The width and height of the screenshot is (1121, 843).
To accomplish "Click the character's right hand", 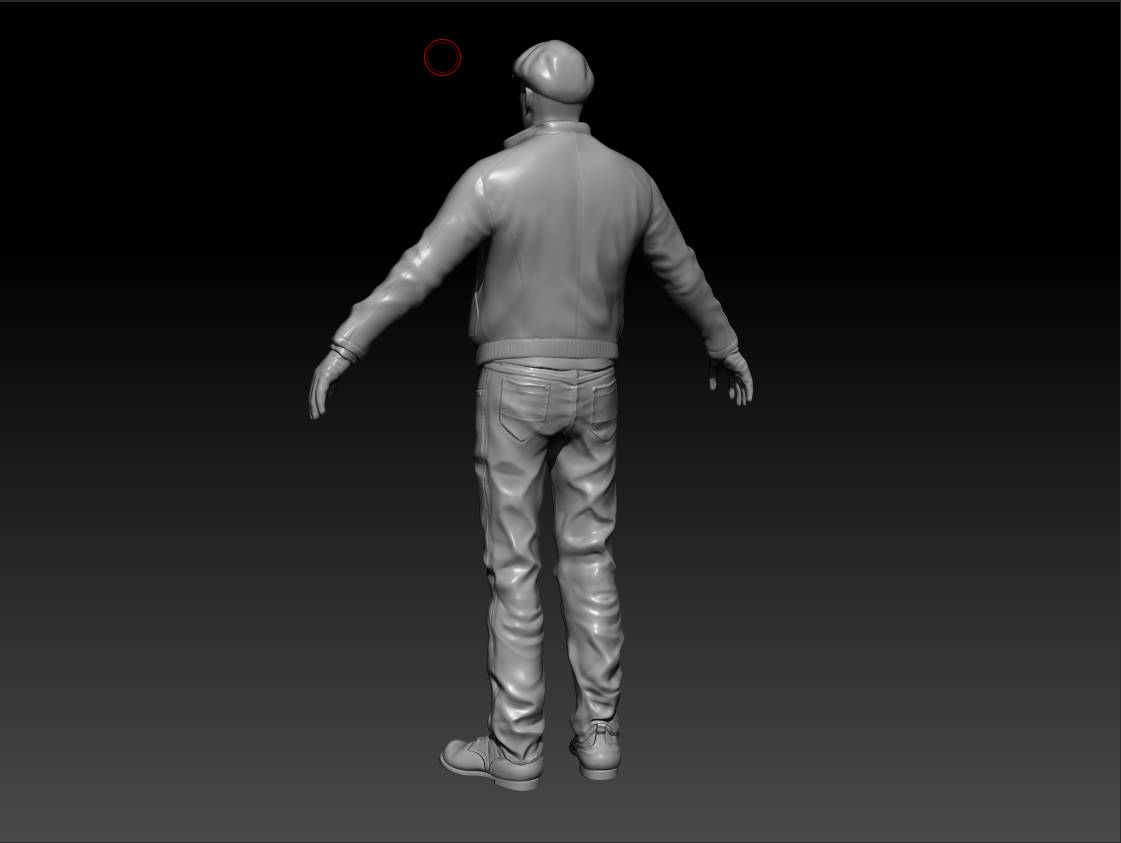I will [736, 379].
